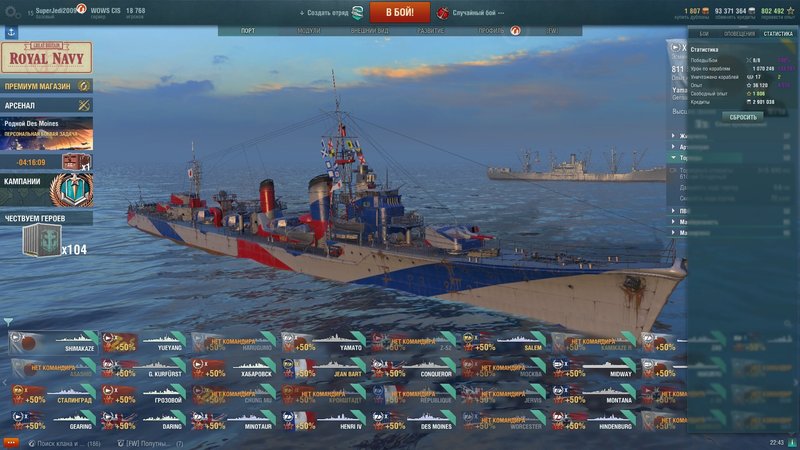Click the daily container crate near timer

pos(77,162)
